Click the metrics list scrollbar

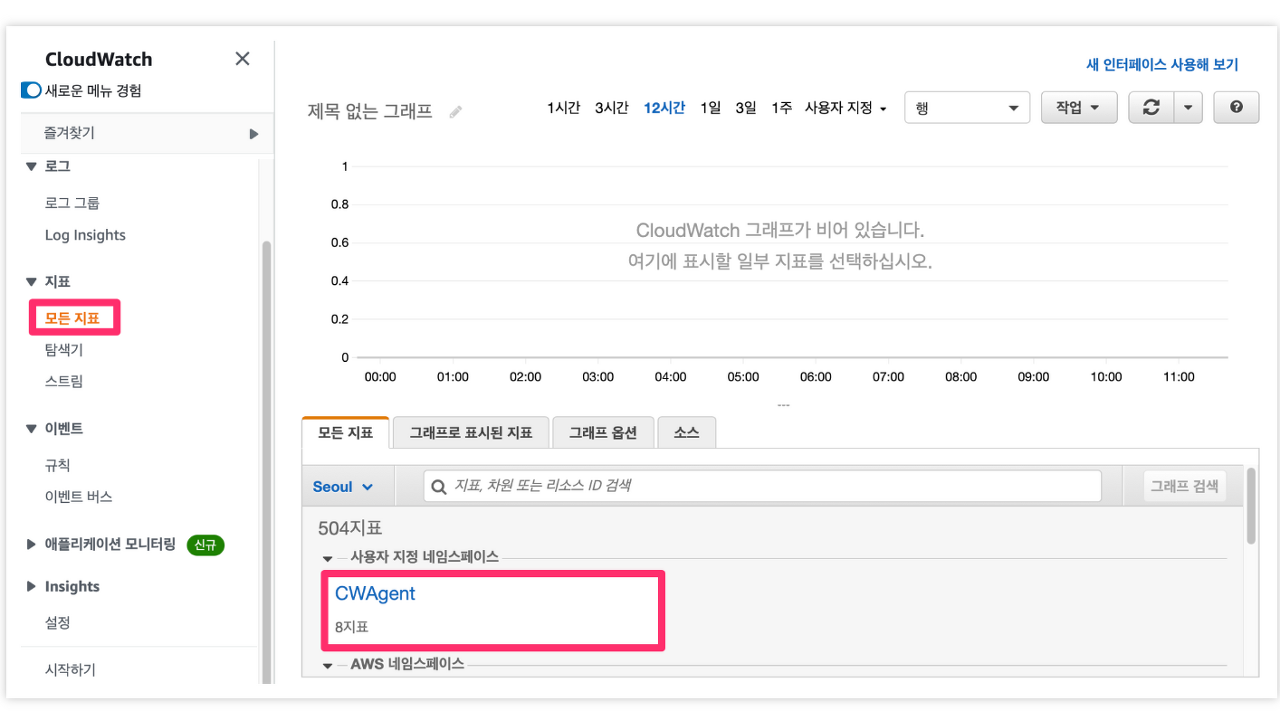coord(1251,505)
